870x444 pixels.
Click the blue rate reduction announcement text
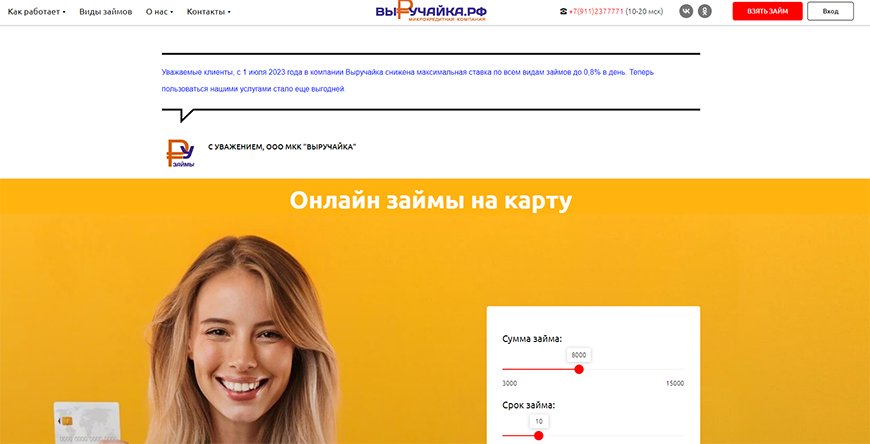click(x=408, y=80)
